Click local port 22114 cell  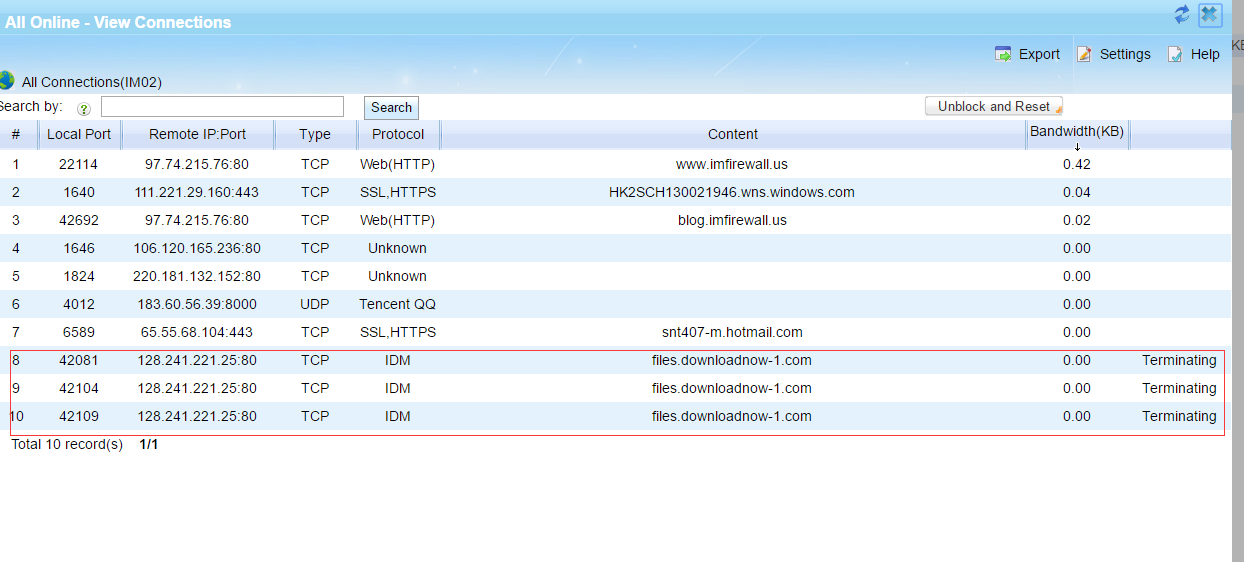[79, 164]
